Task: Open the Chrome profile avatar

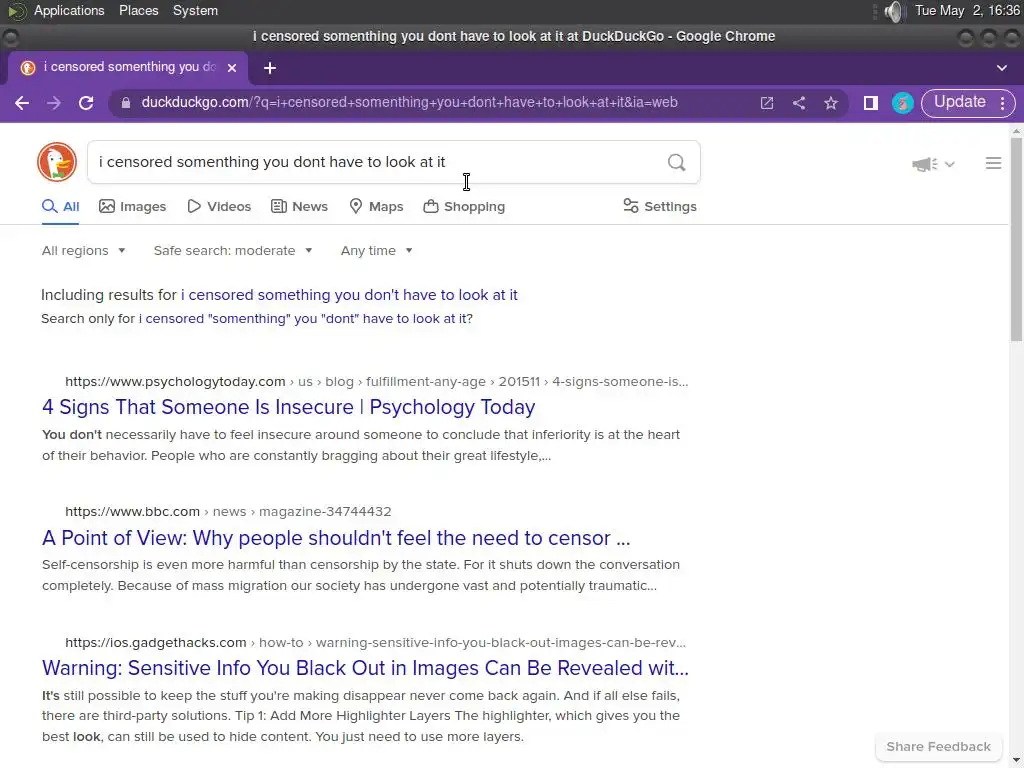Action: point(903,103)
